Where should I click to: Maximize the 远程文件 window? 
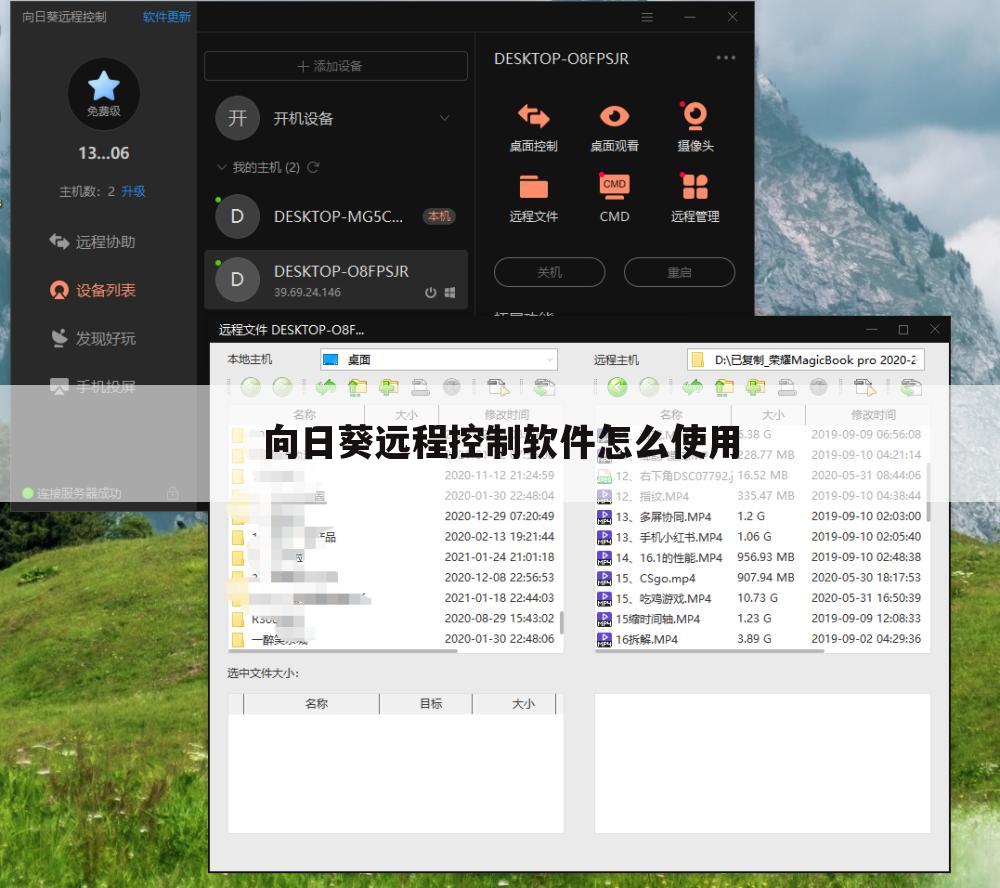click(903, 329)
